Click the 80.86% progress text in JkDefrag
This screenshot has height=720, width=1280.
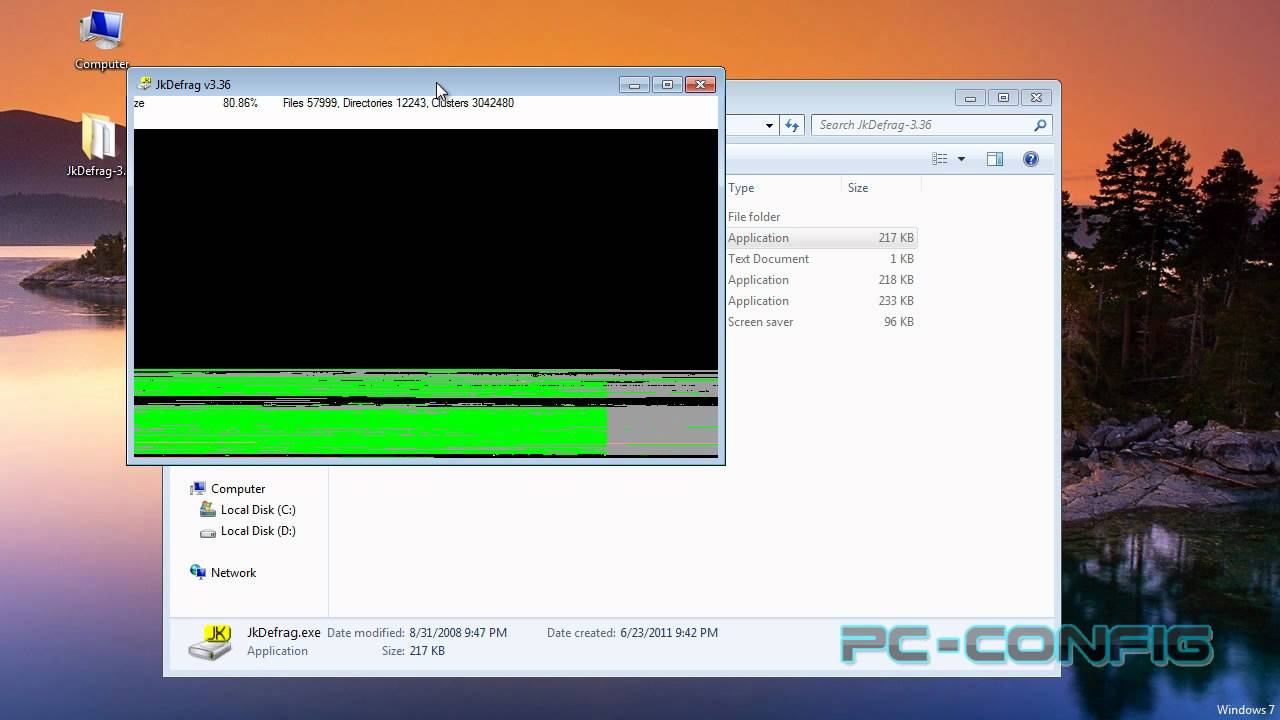click(240, 103)
